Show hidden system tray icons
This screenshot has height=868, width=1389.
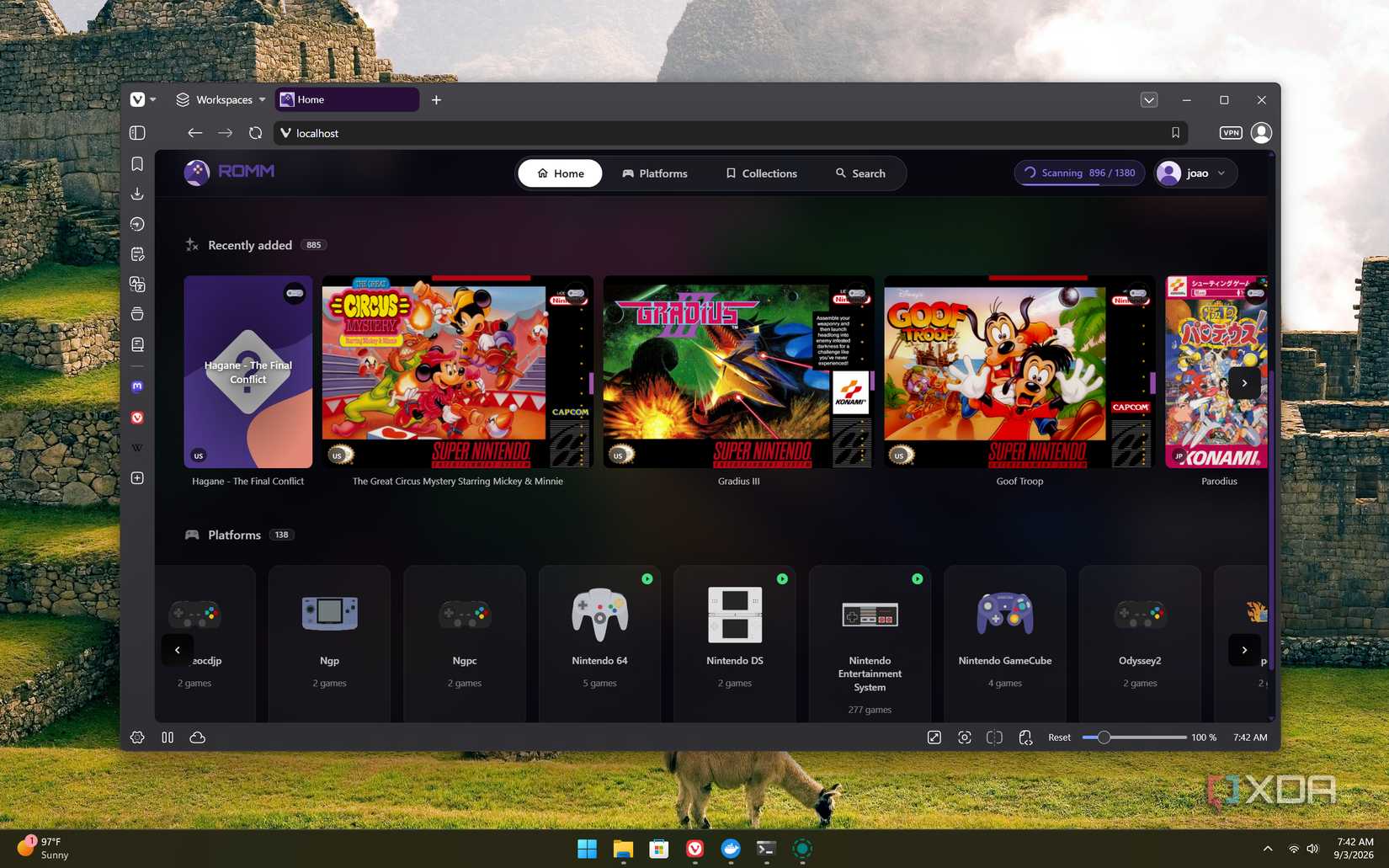click(x=1268, y=849)
